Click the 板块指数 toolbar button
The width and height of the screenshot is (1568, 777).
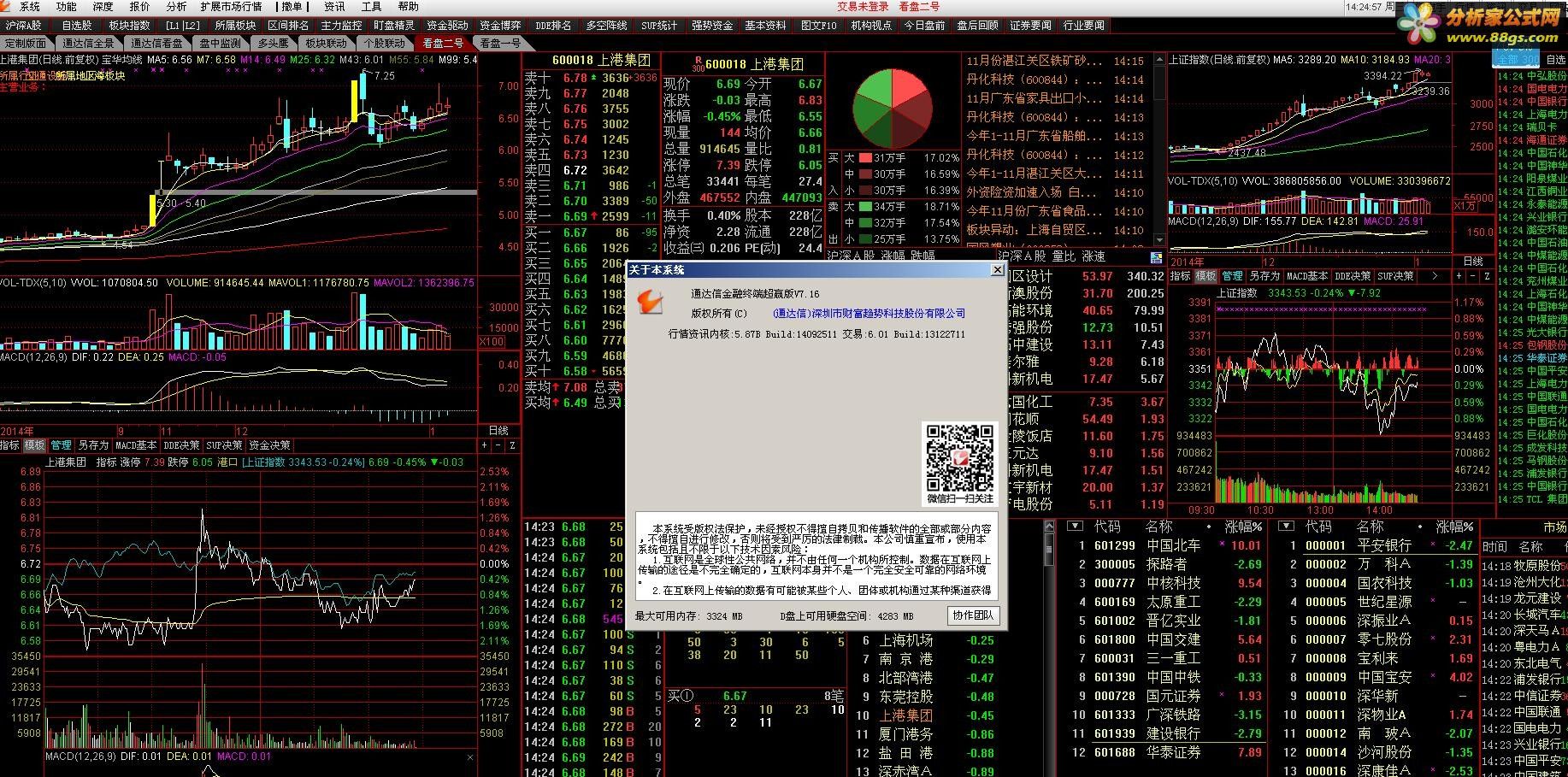tap(130, 26)
